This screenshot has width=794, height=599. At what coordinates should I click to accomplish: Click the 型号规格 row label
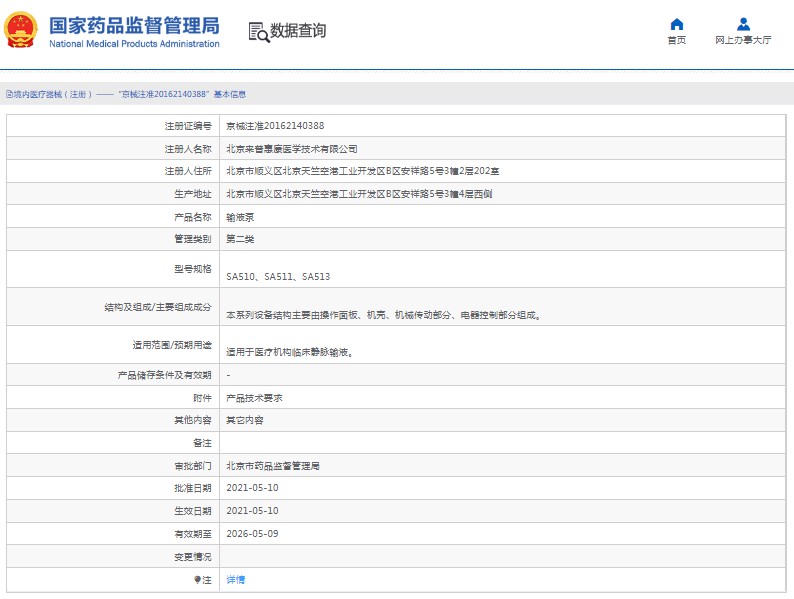coord(193,269)
